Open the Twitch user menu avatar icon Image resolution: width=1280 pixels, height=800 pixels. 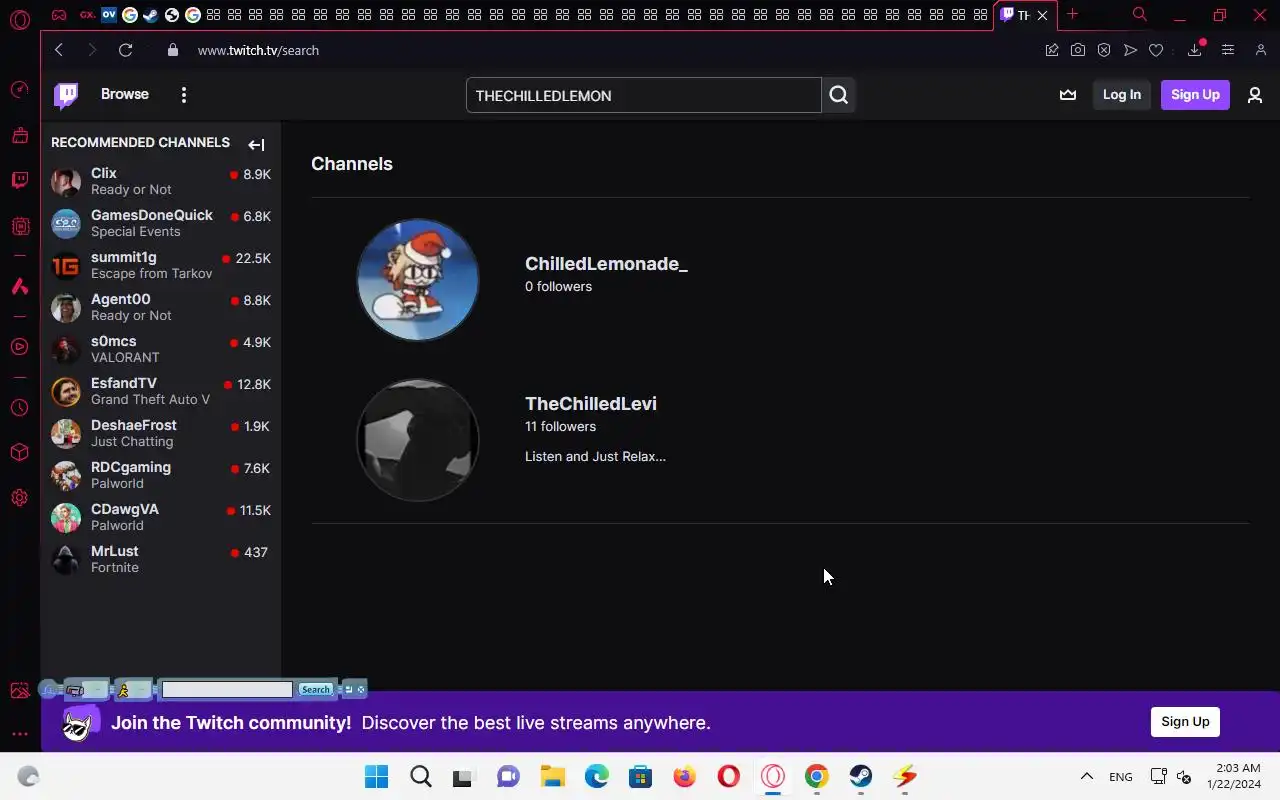click(1255, 95)
